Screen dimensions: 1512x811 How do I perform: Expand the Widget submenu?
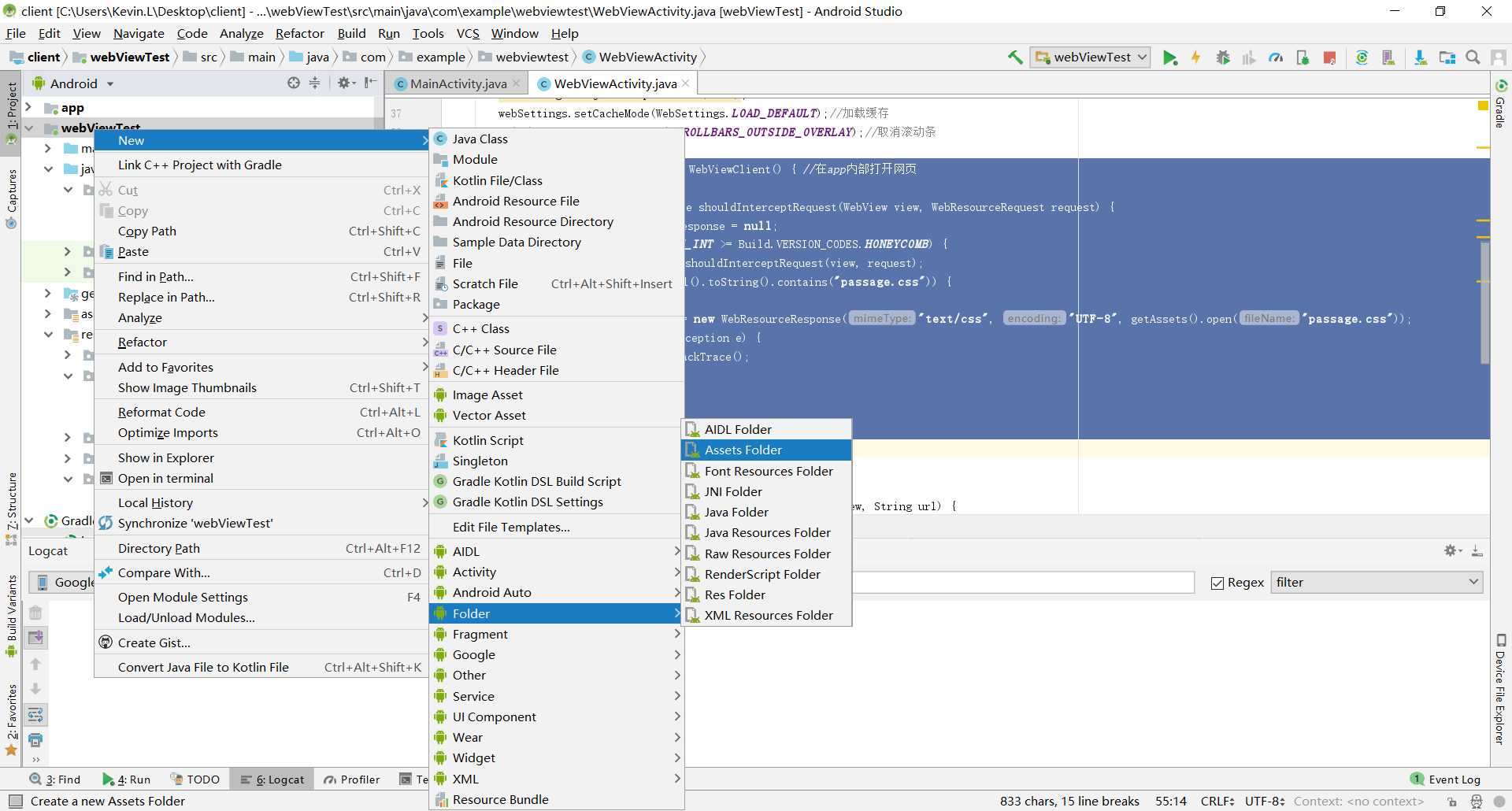pyautogui.click(x=556, y=757)
